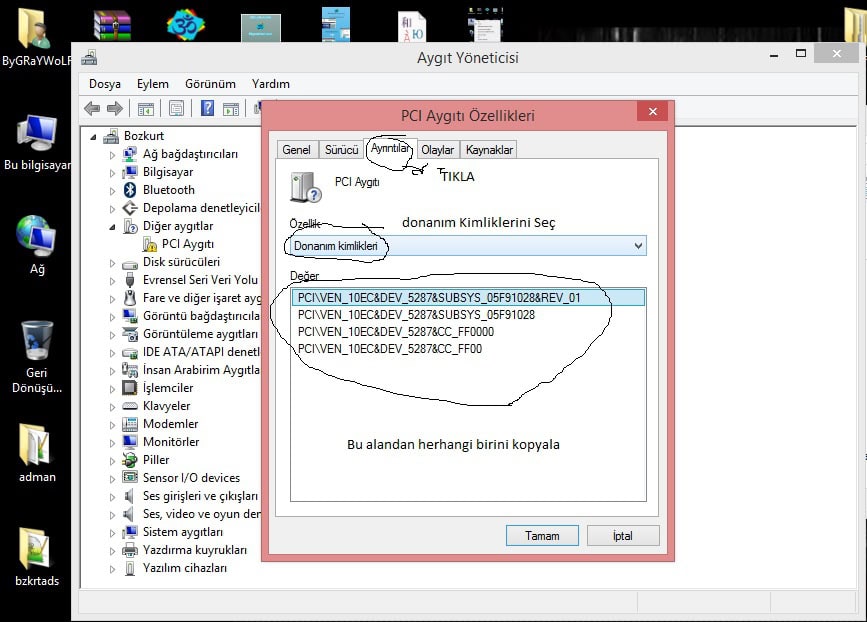
Task: Expand the Klavyeler node
Action: pyautogui.click(x=112, y=407)
